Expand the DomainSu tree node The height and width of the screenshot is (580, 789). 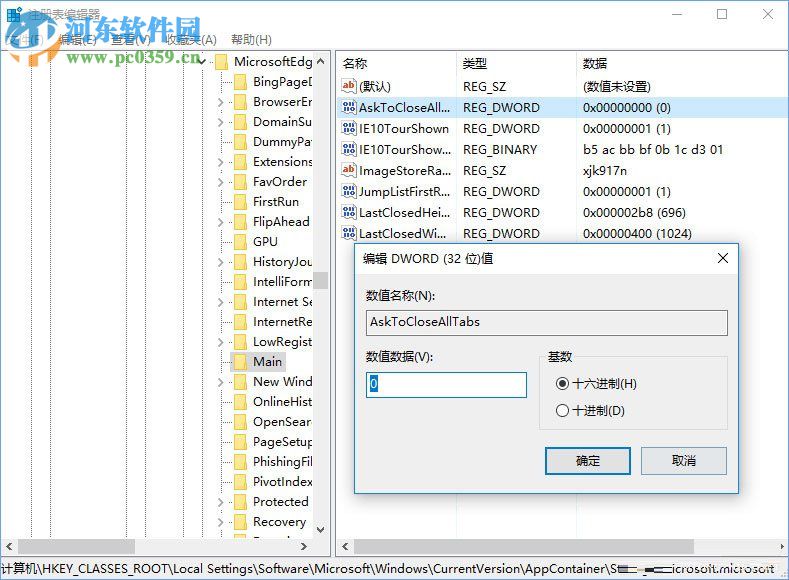pos(220,122)
